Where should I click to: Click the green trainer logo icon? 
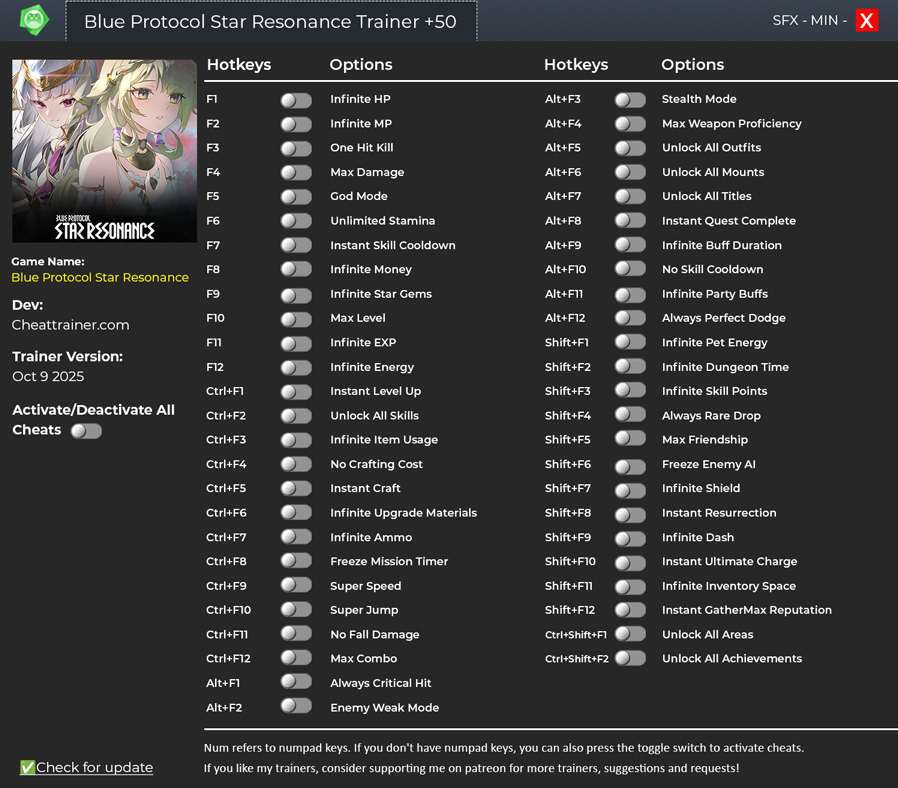click(34, 20)
